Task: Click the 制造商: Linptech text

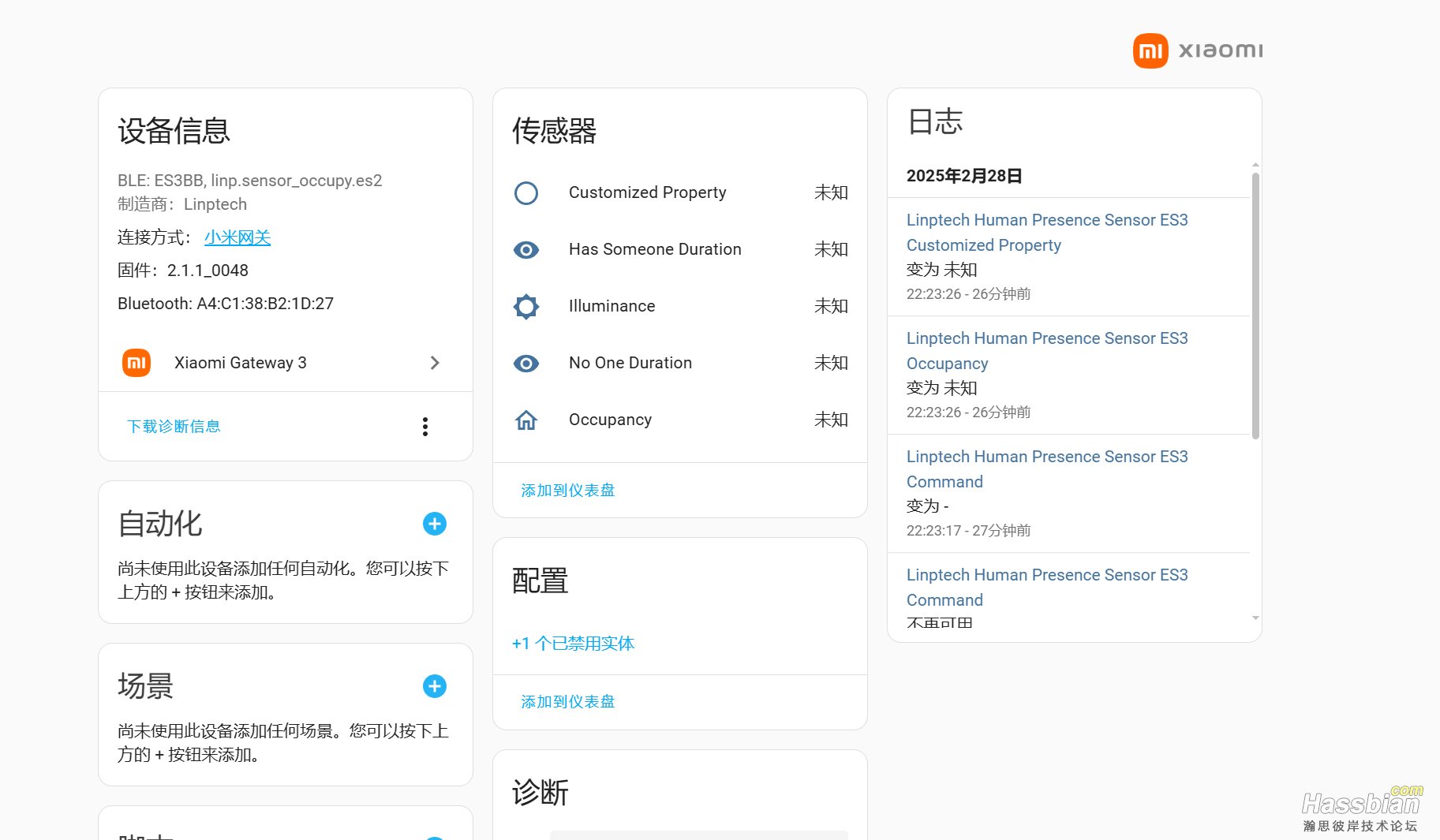Action: coord(182,204)
